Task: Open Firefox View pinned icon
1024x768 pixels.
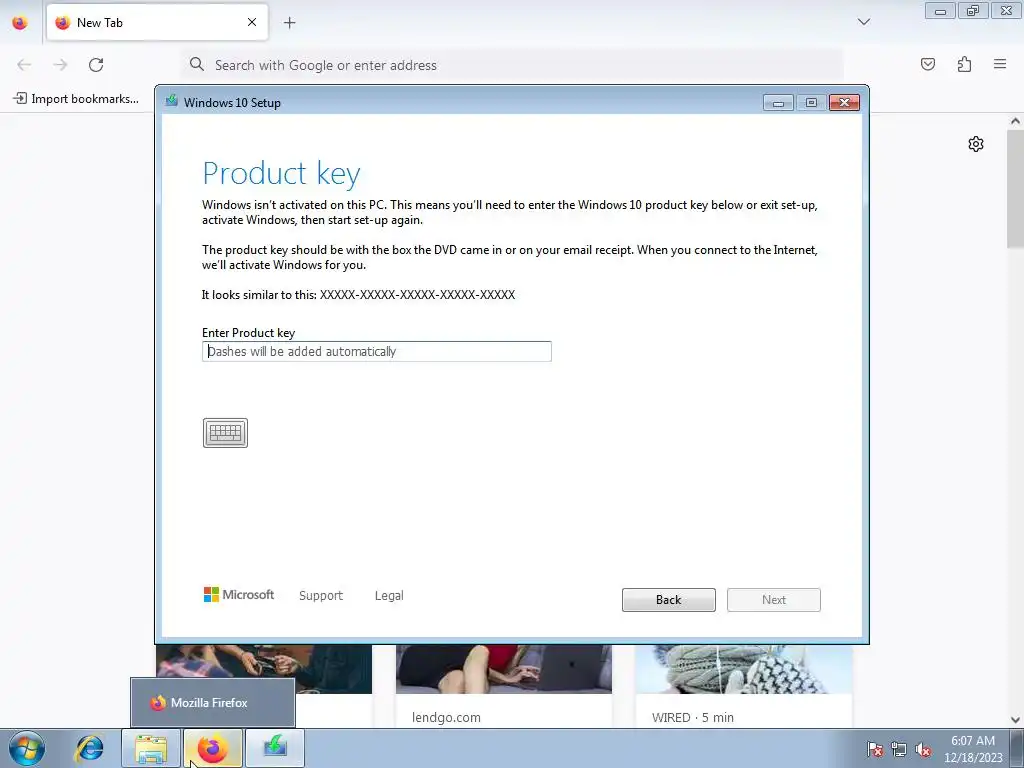Action: click(20, 23)
